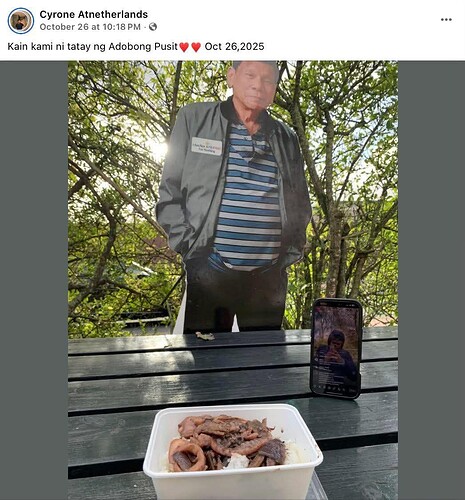Click the gray area right of the photo

[431, 280]
